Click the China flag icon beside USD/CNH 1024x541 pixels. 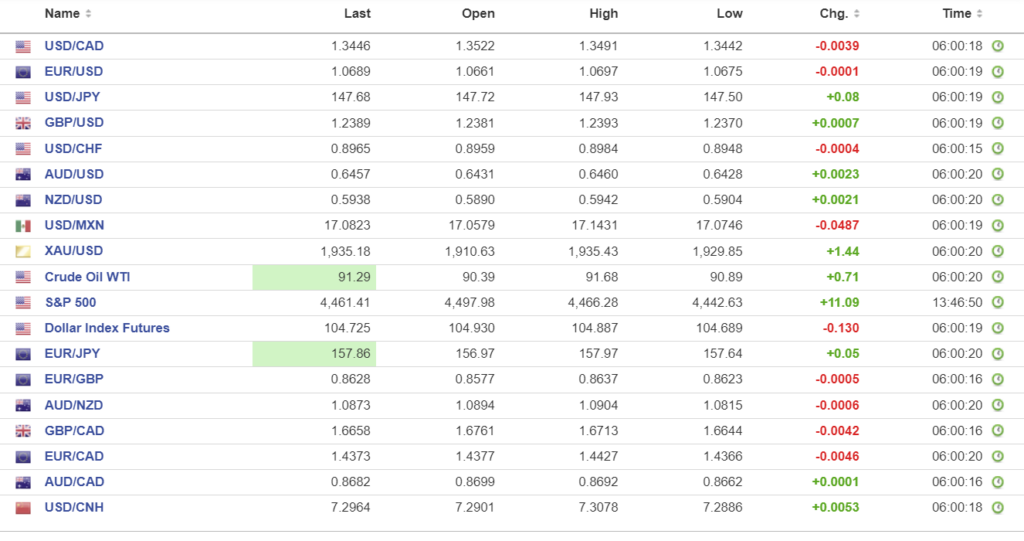click(x=23, y=508)
